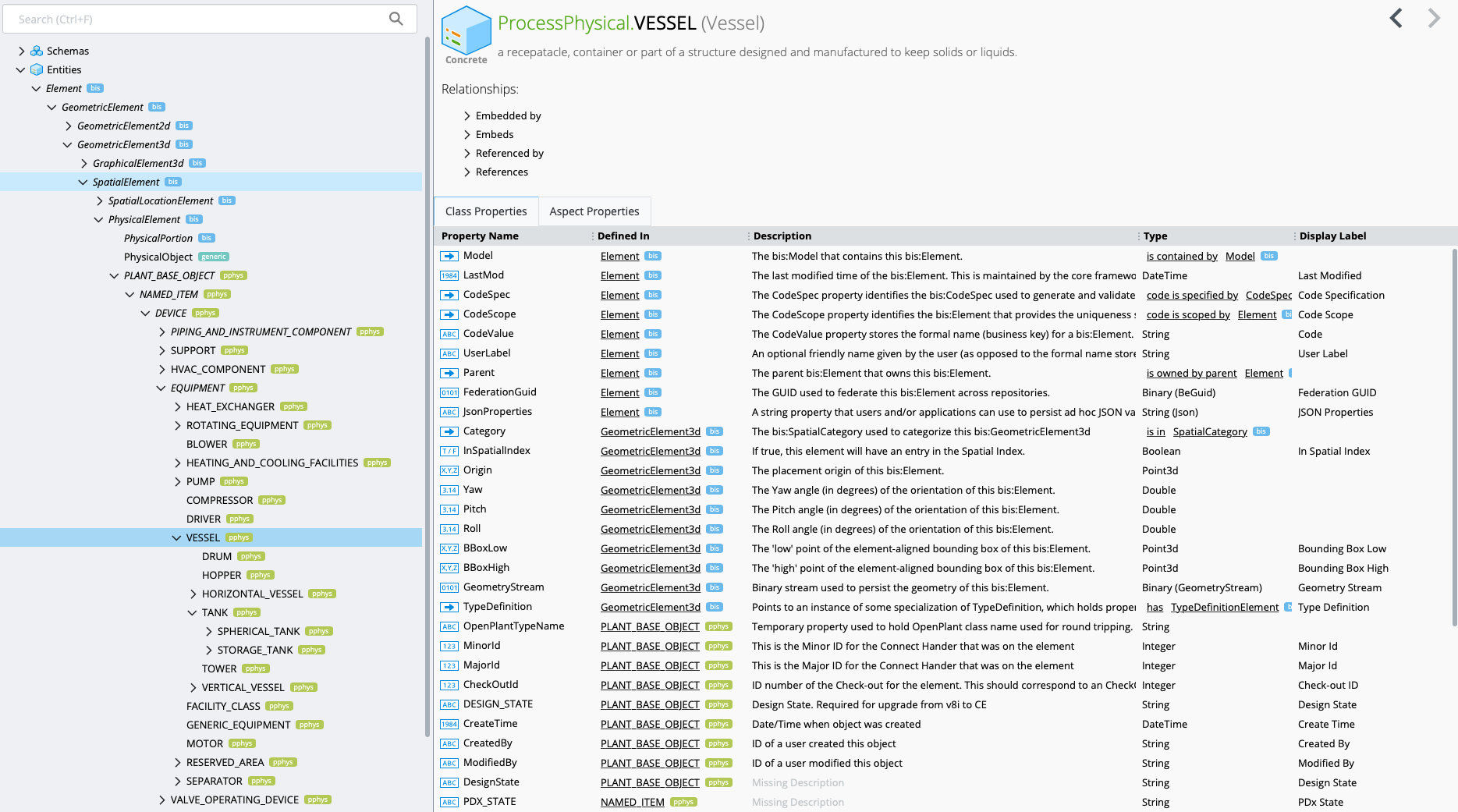Click the Entities cube icon
This screenshot has width=1458, height=812.
[37, 69]
